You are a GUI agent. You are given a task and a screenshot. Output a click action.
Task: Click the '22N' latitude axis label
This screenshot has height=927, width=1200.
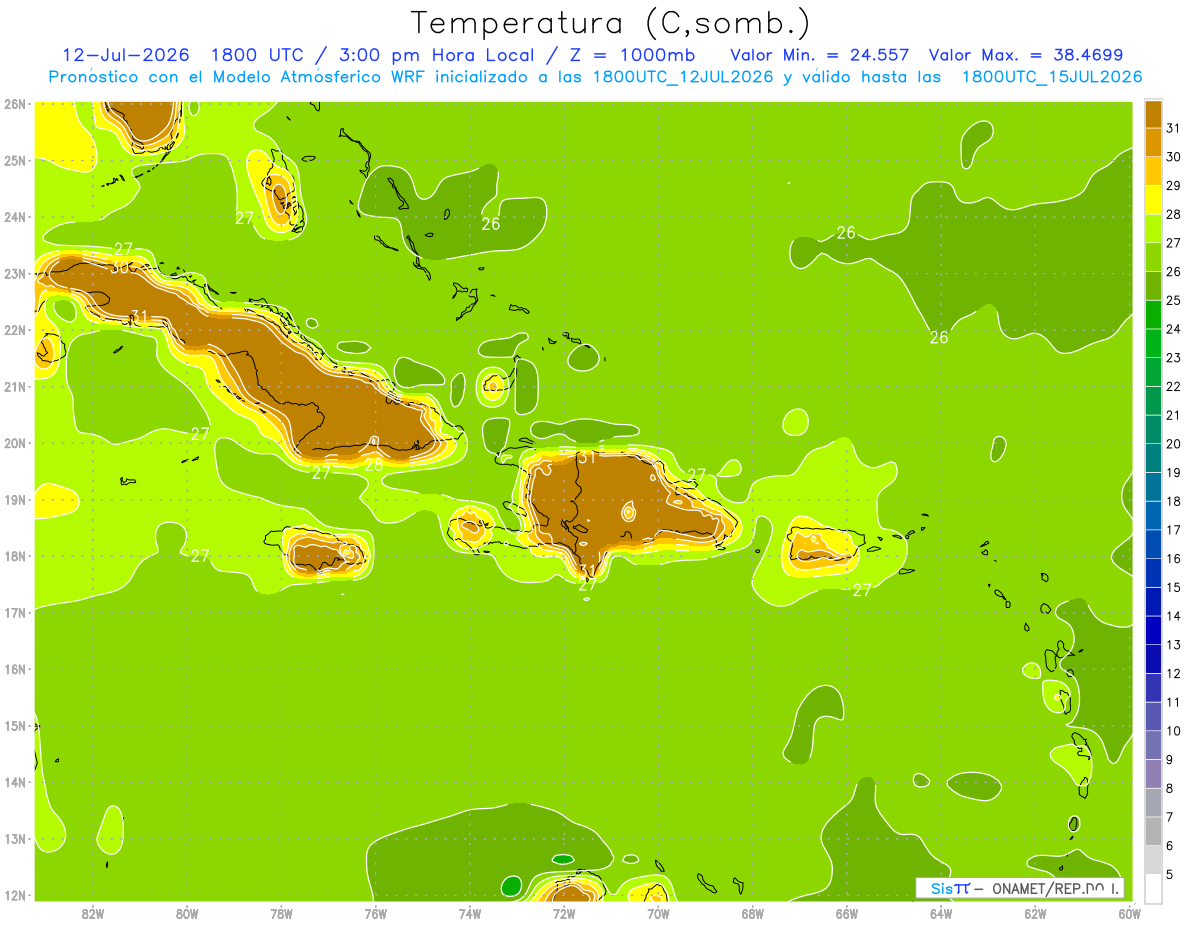pos(14,330)
